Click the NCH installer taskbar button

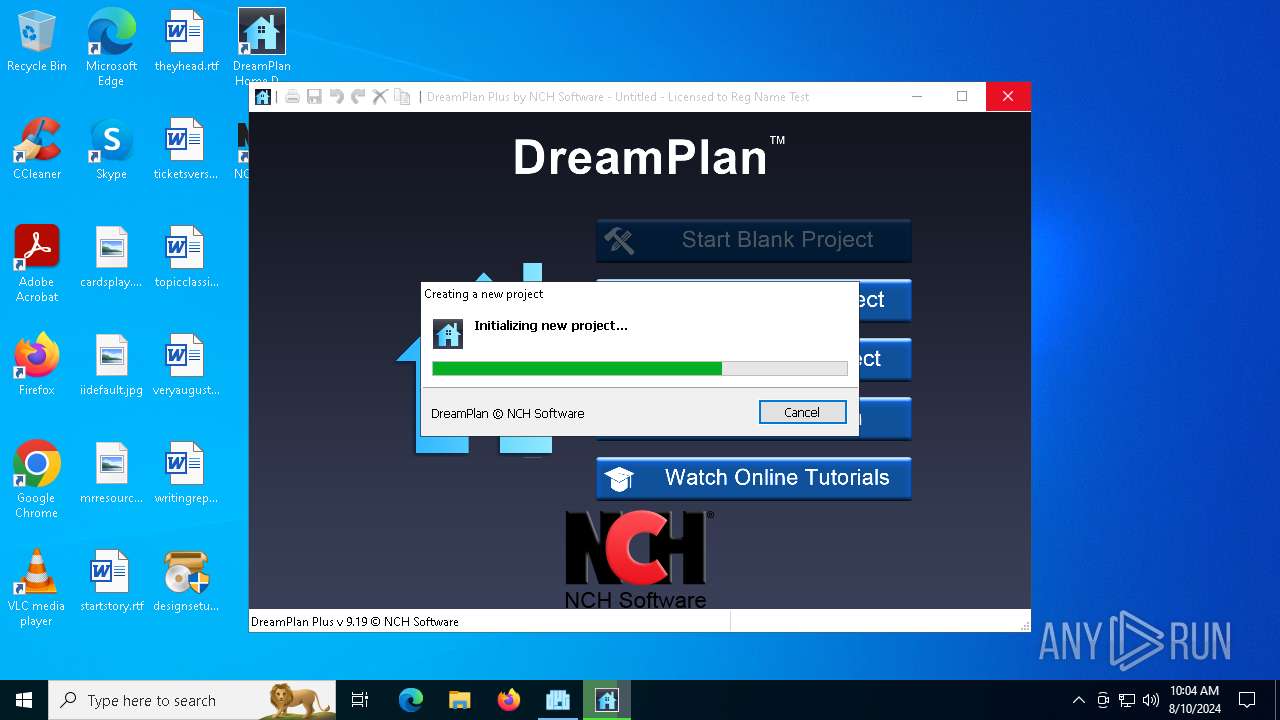[557, 700]
